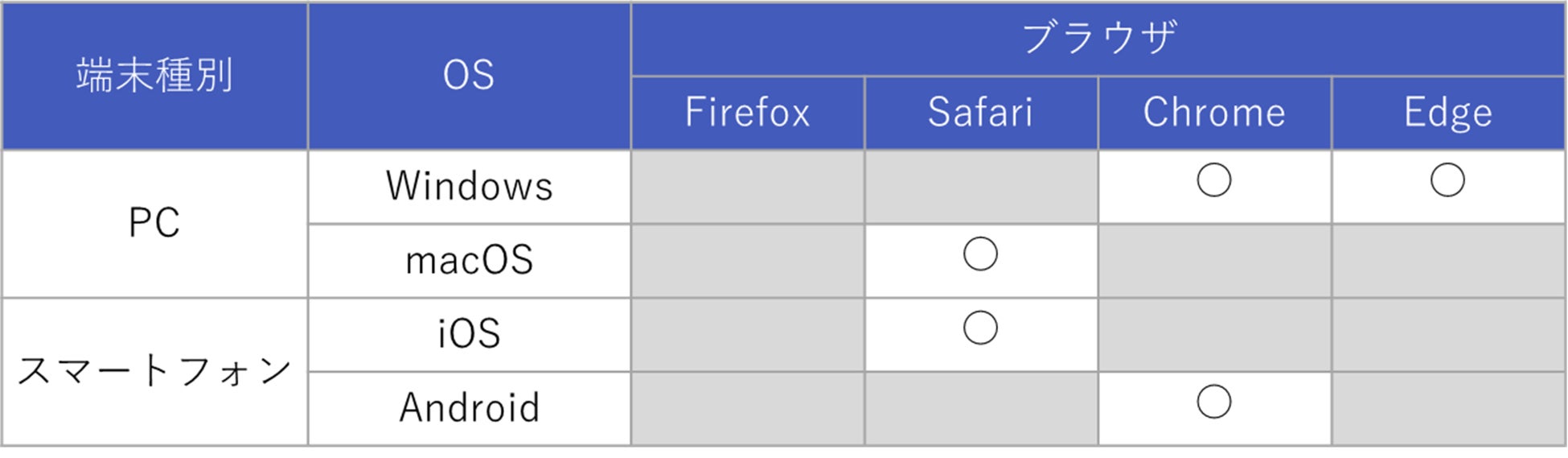Select the circle in macOS Safari cell
Screen dimensions: 1568x458
(980, 254)
